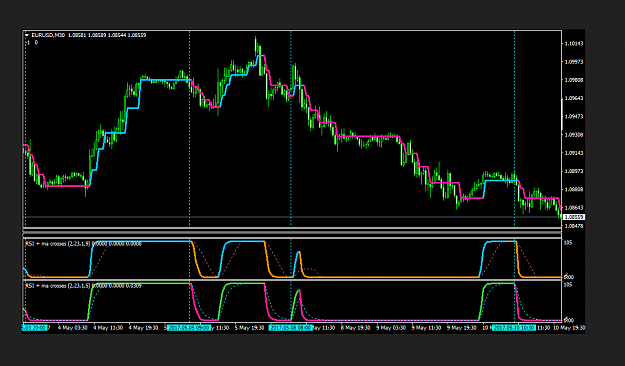Click the 2017.05.05 09:00 time marker label
Screen dimensions: 625x366
188,328
